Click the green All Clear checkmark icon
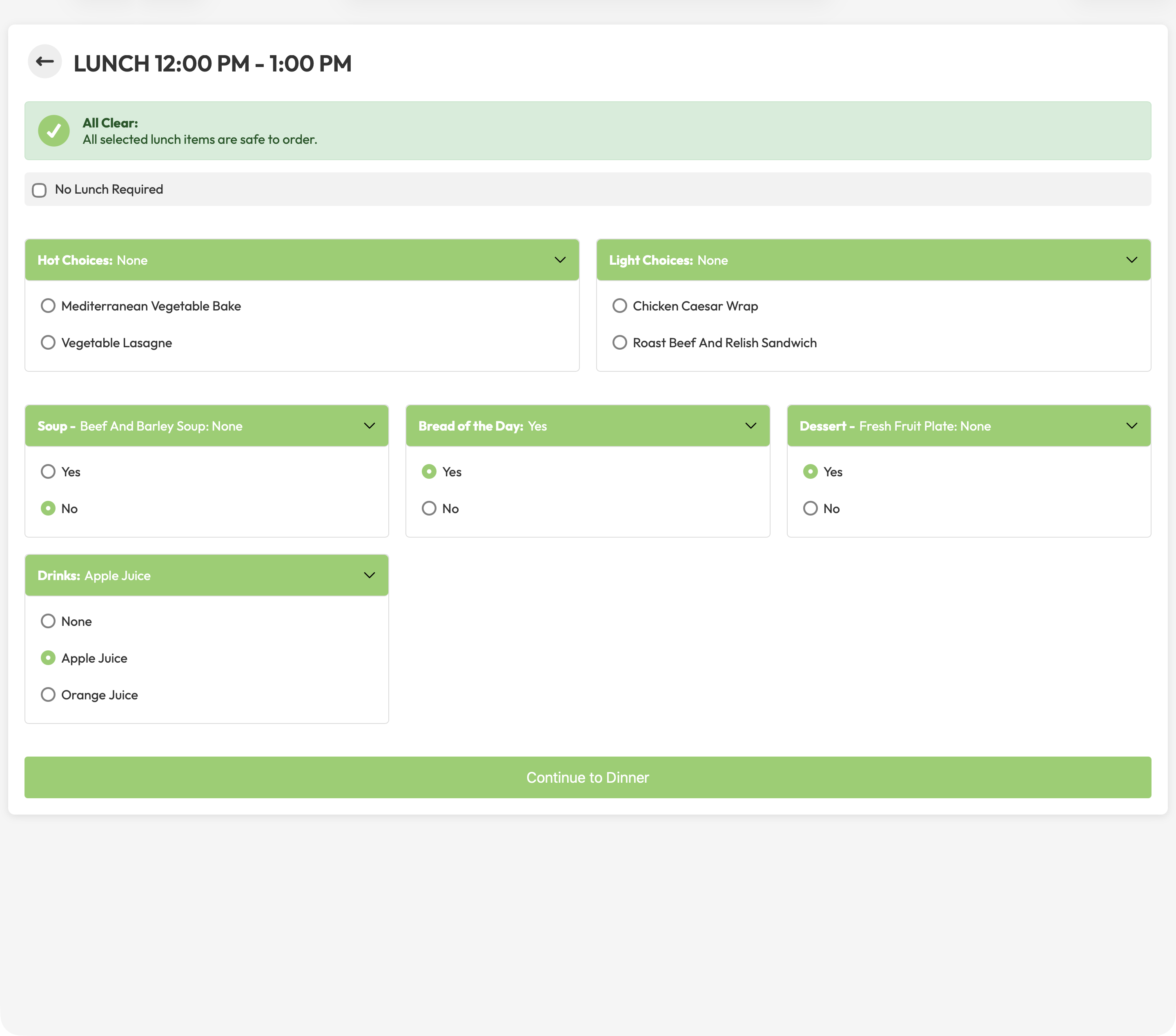Image resolution: width=1176 pixels, height=1036 pixels. click(54, 131)
